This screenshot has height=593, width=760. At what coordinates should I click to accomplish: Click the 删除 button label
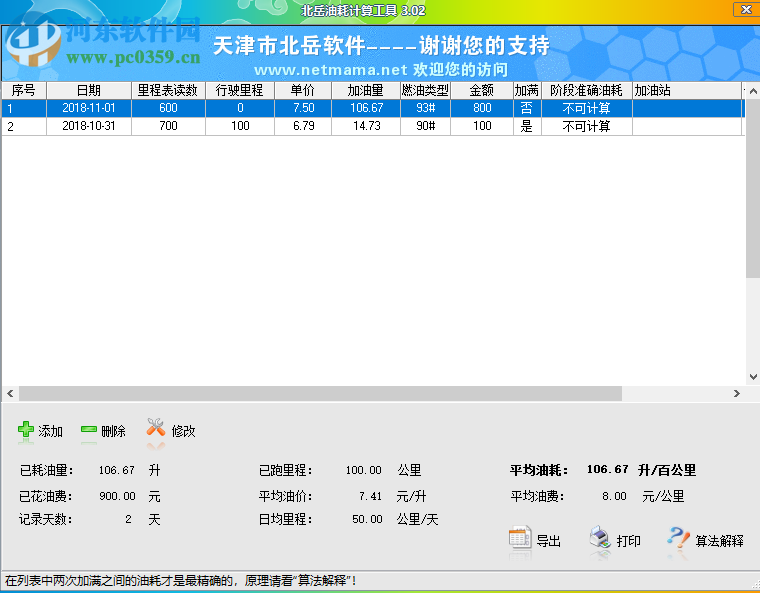[113, 431]
